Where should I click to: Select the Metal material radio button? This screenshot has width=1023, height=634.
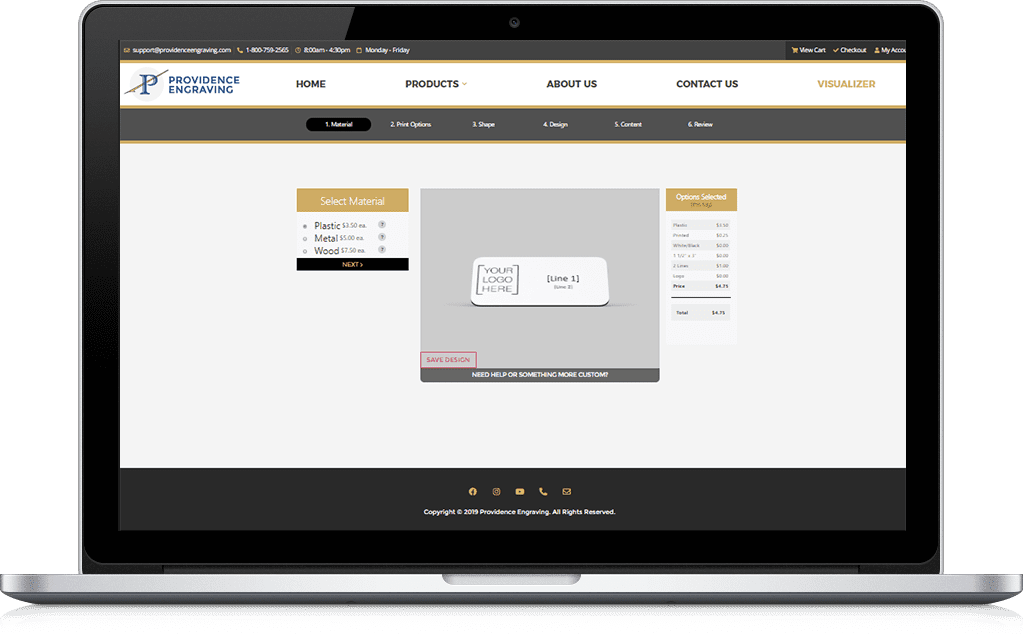(x=305, y=239)
